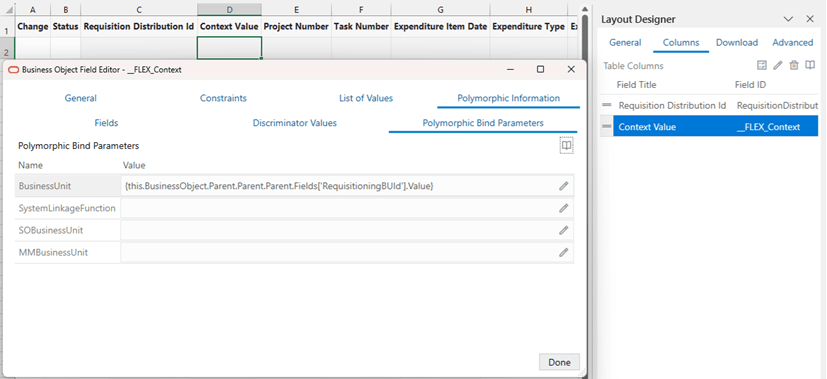This screenshot has height=379, width=827.
Task: Expand the Layout Designer pane options chevron
Action: (788, 19)
